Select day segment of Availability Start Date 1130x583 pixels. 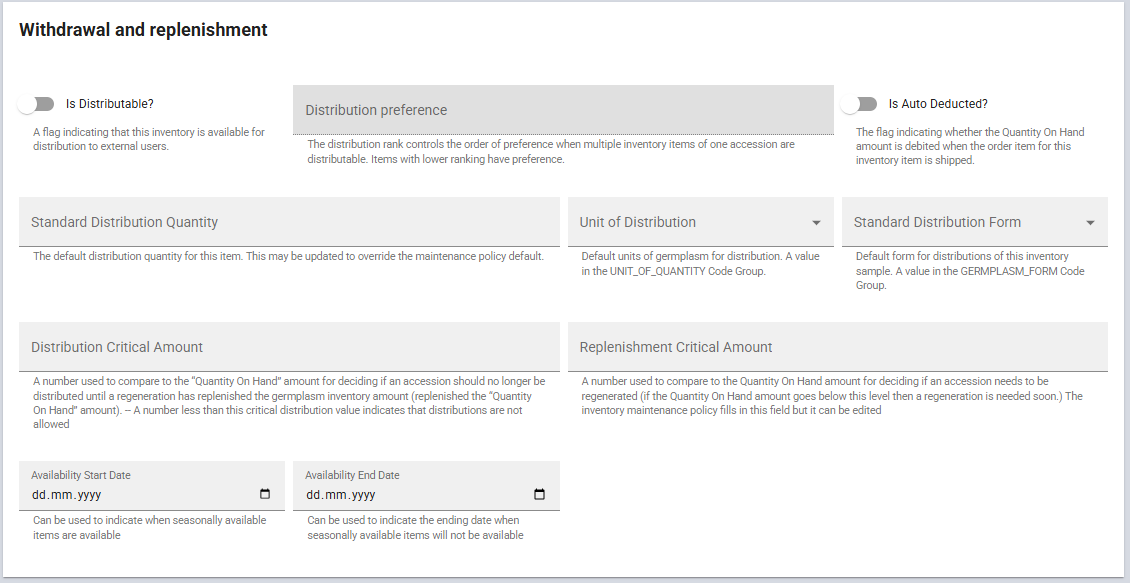40,495
